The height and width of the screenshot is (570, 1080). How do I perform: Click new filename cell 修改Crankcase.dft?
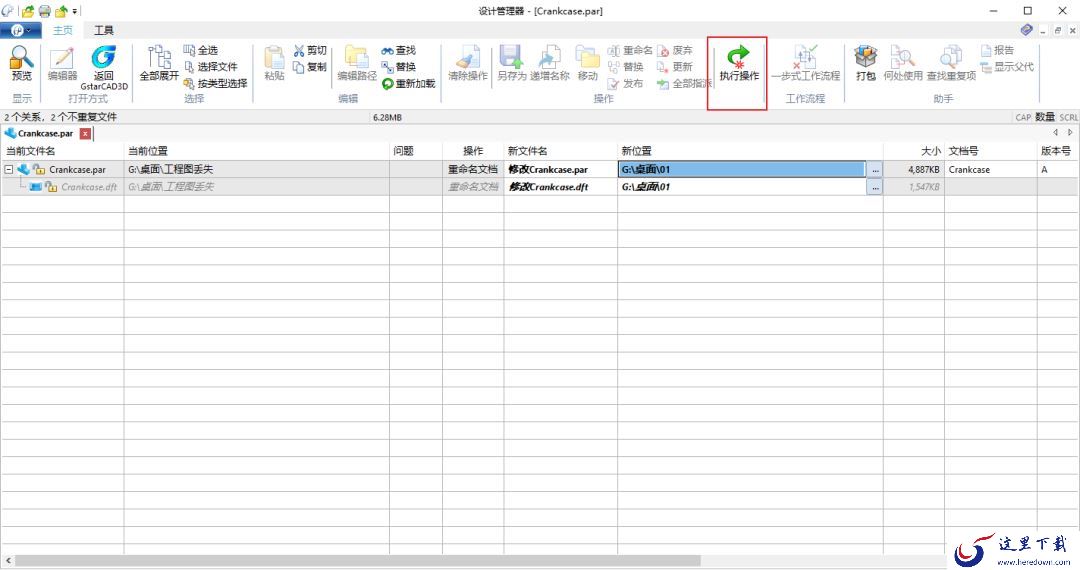(560, 187)
